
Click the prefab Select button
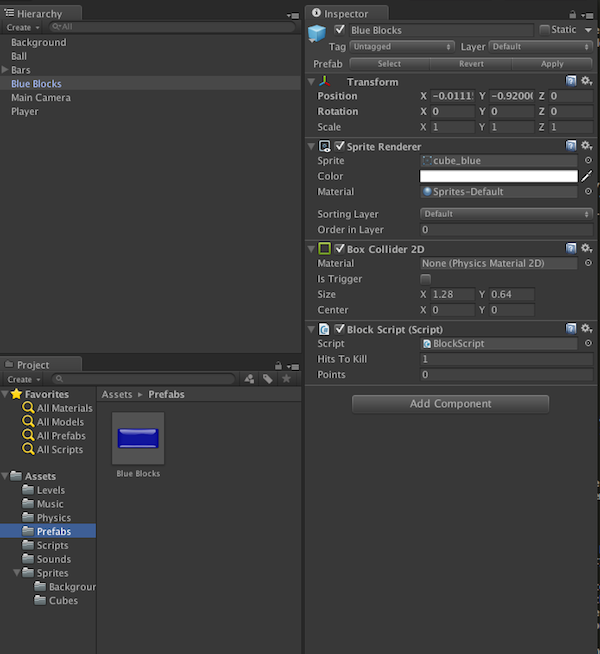pyautogui.click(x=389, y=64)
